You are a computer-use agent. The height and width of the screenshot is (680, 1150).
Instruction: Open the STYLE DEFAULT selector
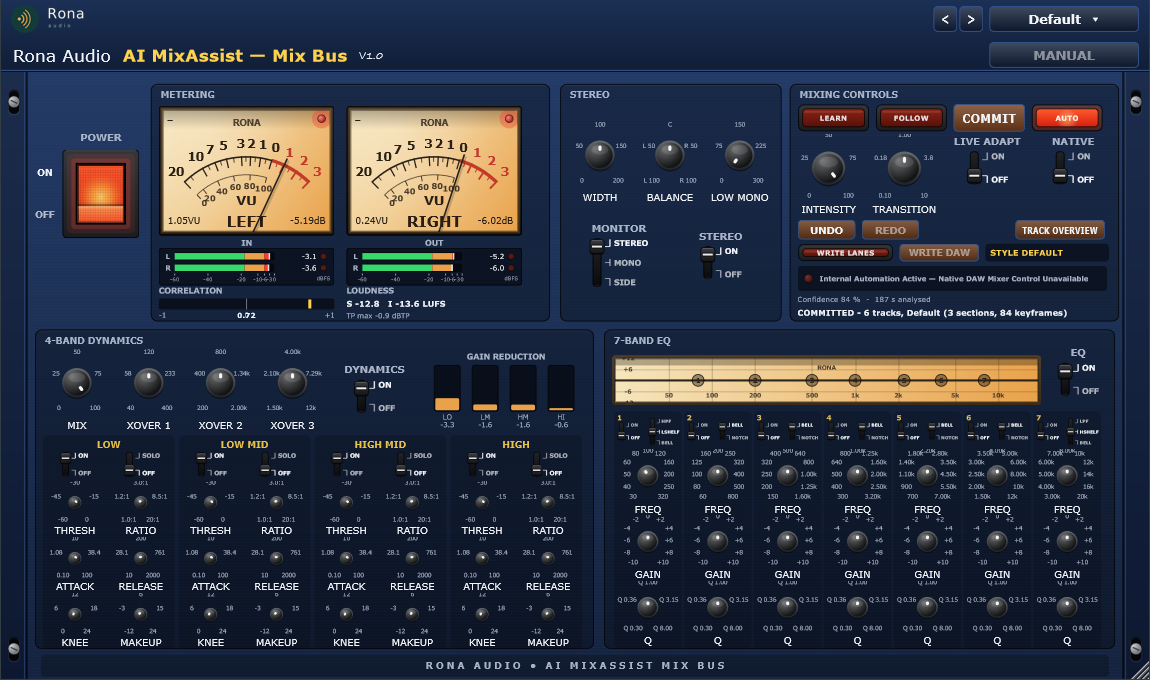click(x=1046, y=253)
